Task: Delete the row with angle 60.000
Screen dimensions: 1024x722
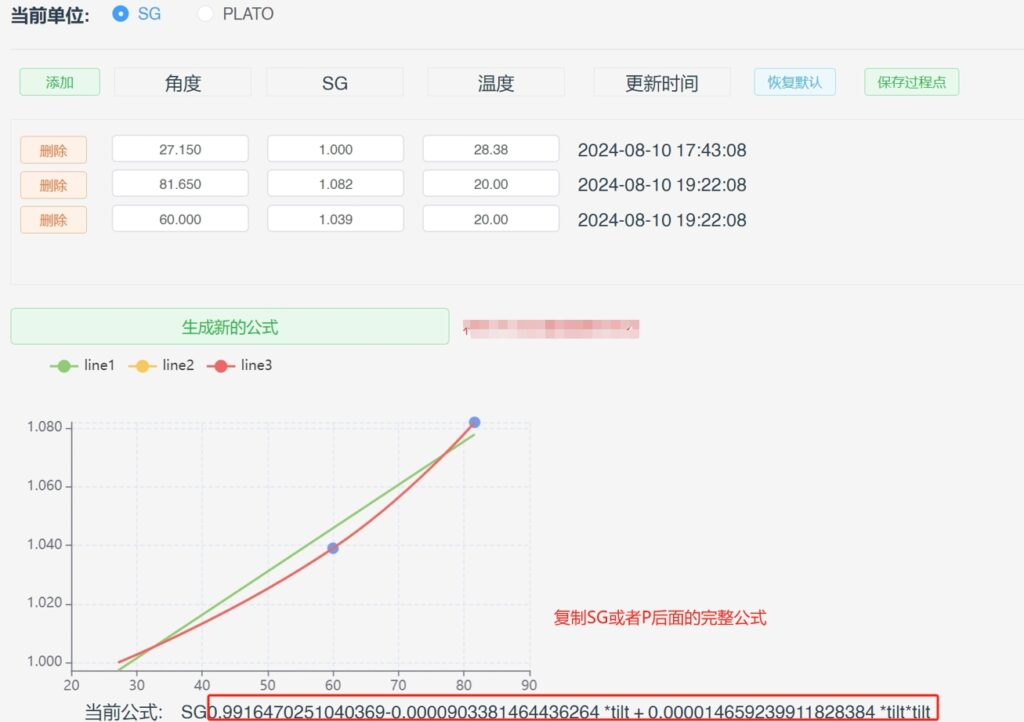Action: tap(54, 220)
